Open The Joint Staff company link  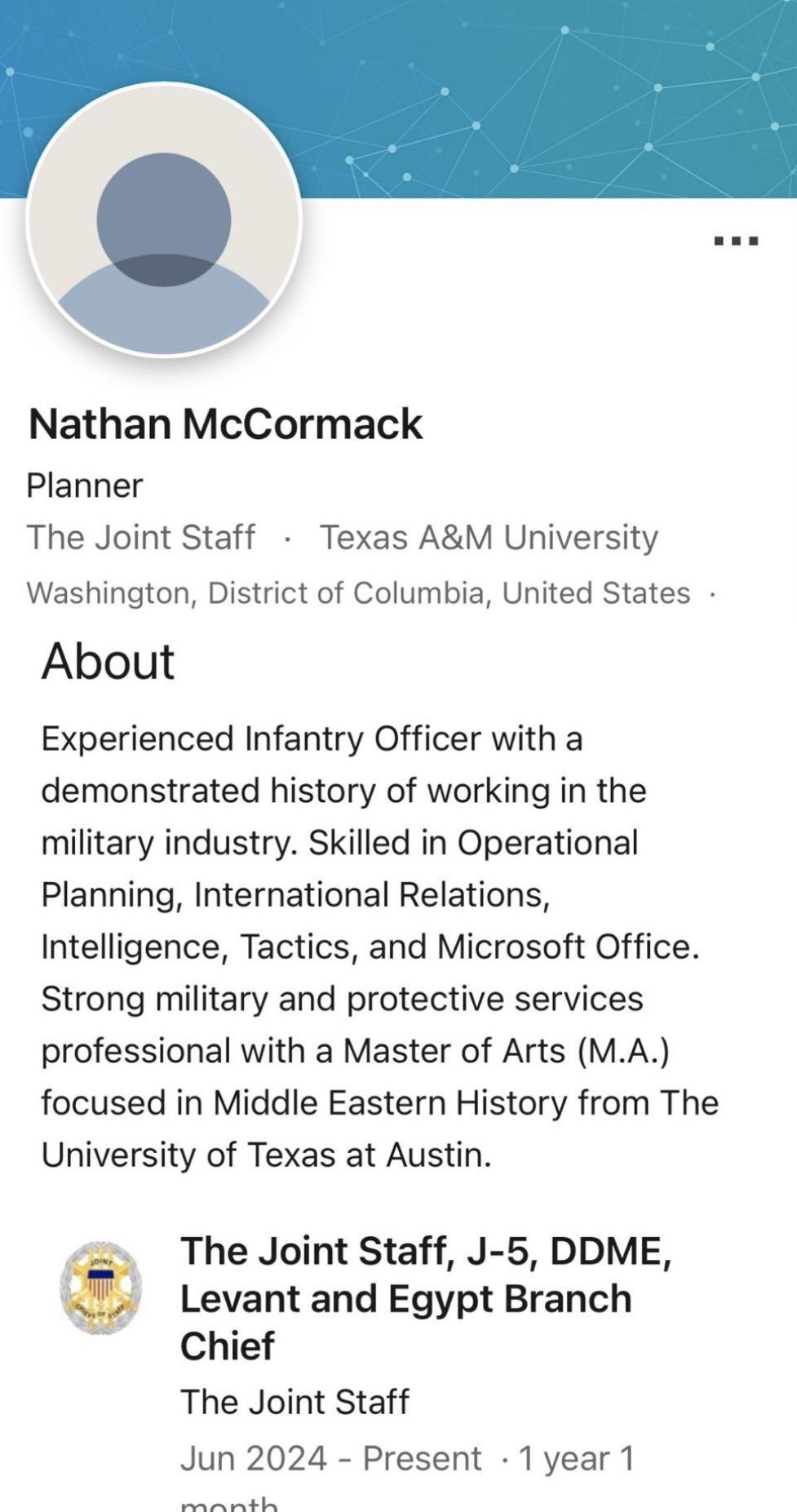(140, 538)
